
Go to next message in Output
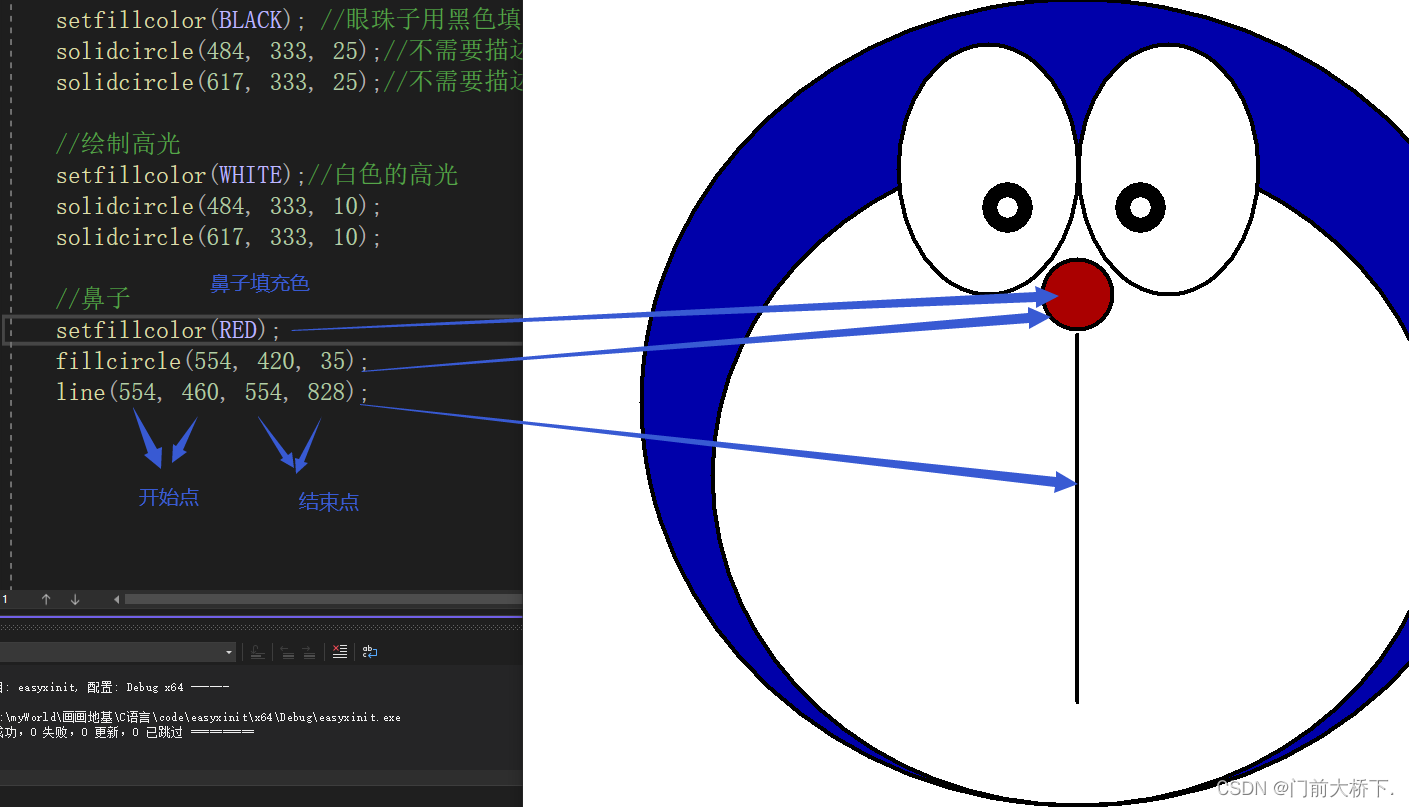pos(309,652)
